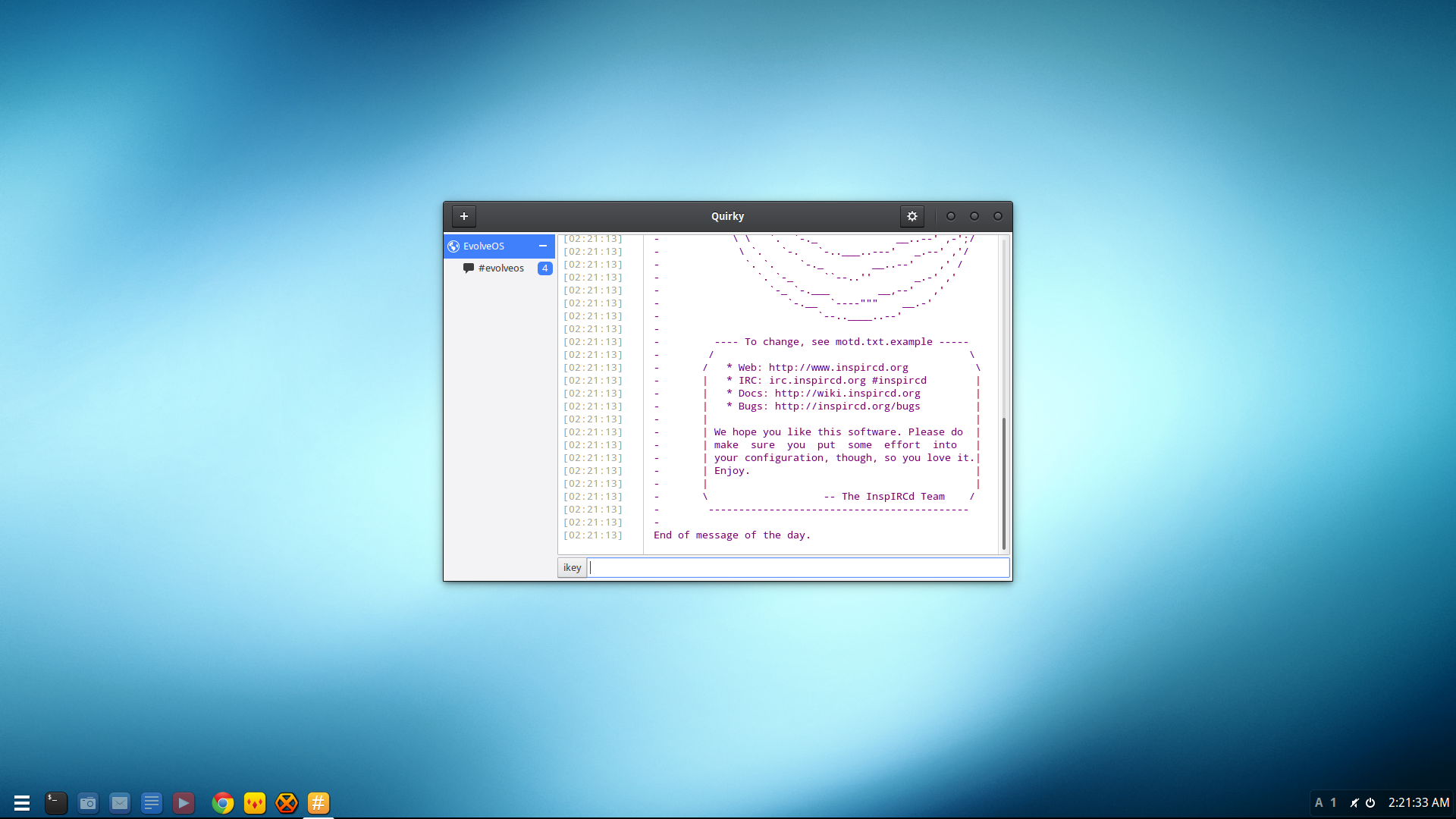Screen dimensions: 1456x819
Task: Click the last [02:21:13] timestamp
Action: [592, 535]
